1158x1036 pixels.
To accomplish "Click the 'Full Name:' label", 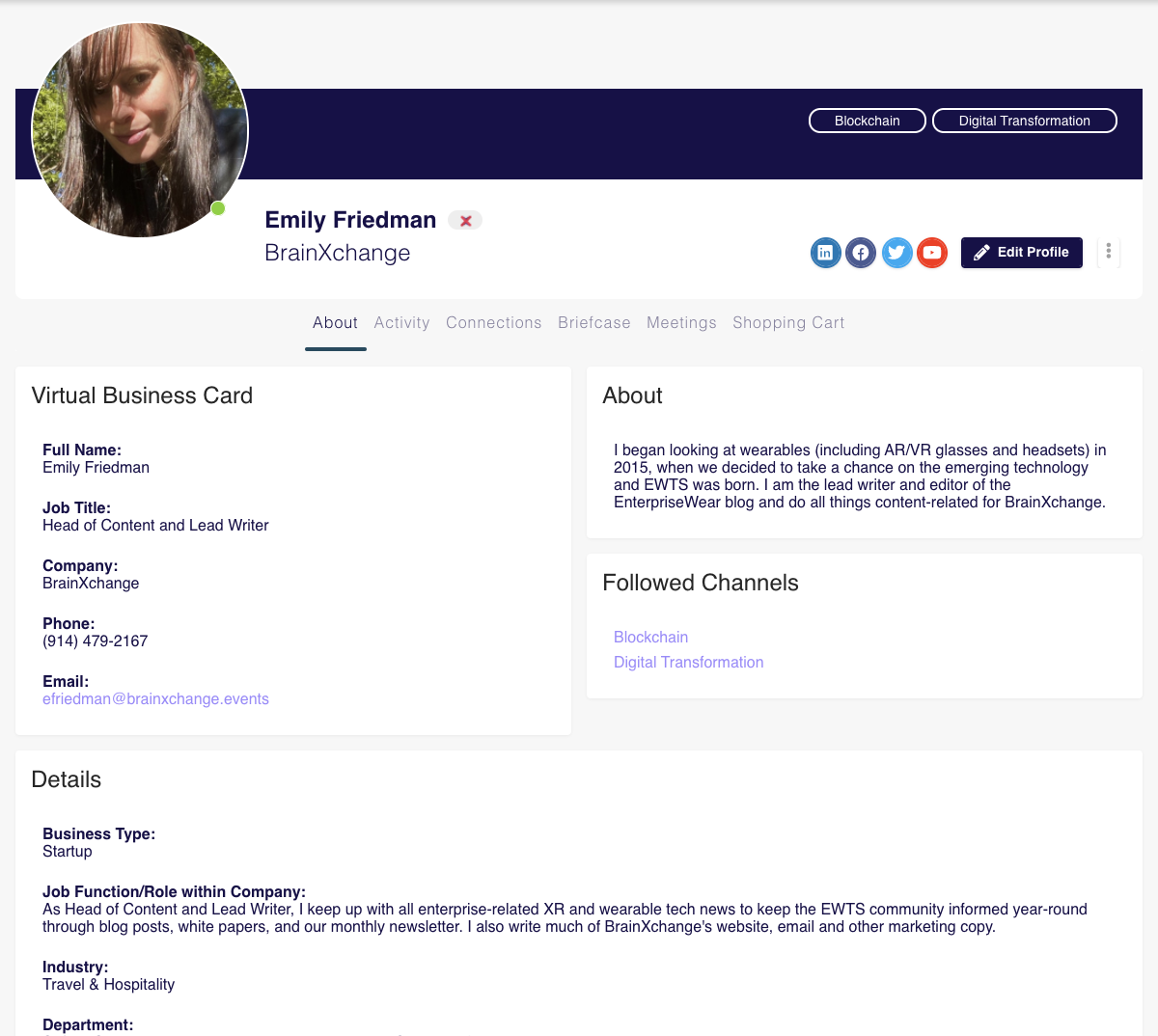I will click(82, 450).
